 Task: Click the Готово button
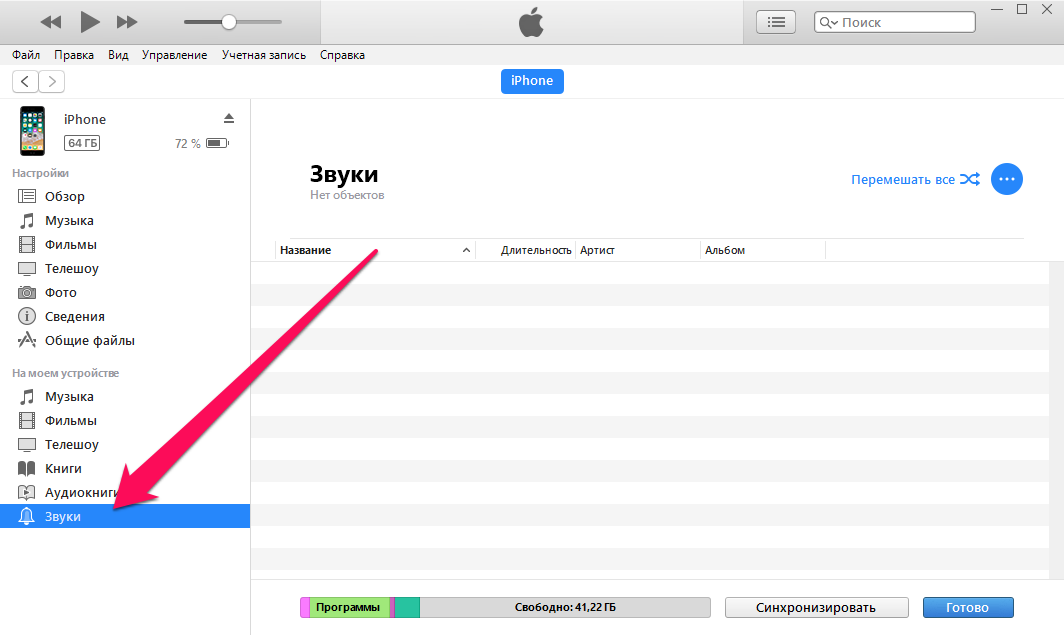[x=968, y=608]
